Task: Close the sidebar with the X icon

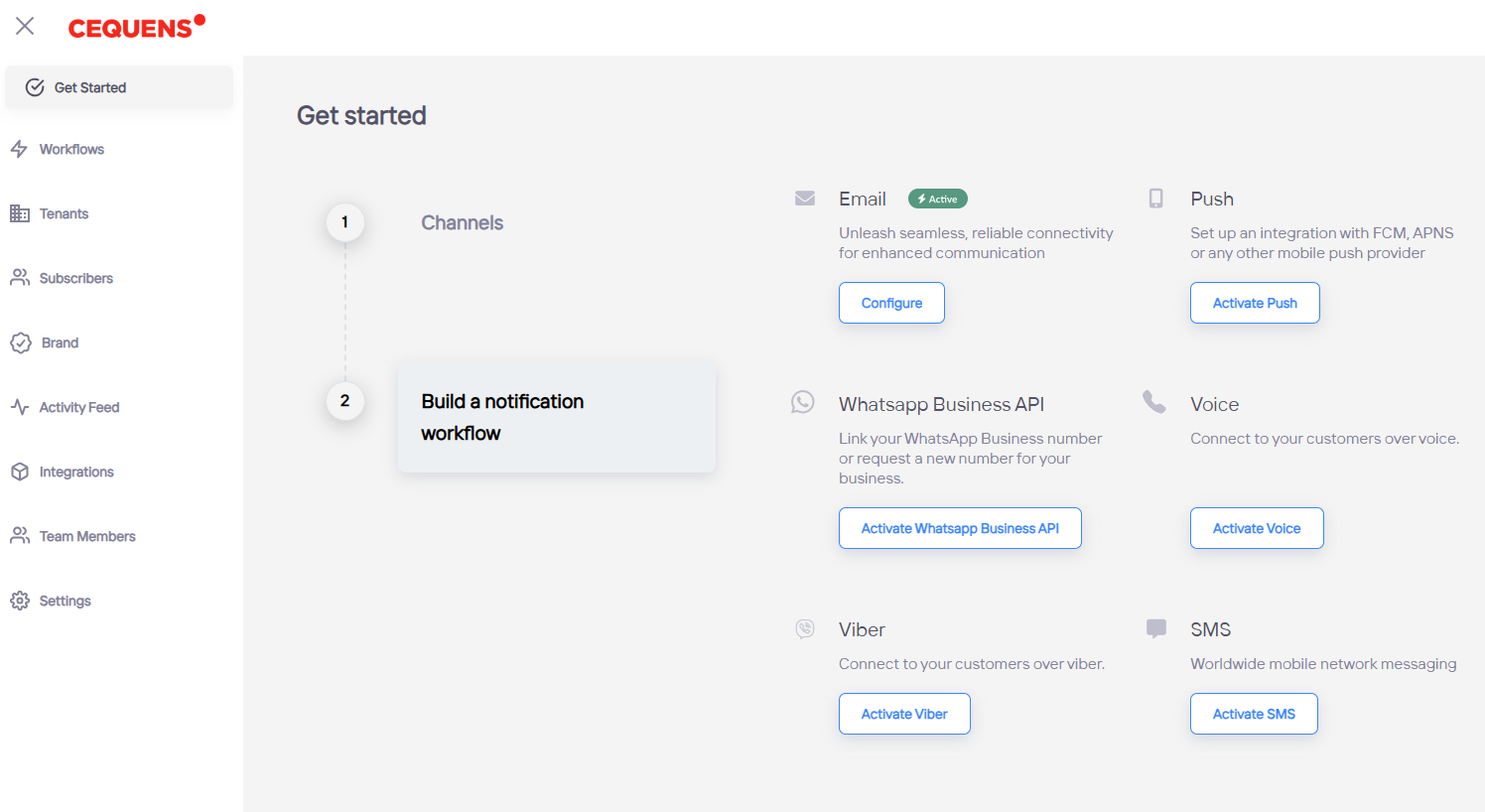Action: 25,26
